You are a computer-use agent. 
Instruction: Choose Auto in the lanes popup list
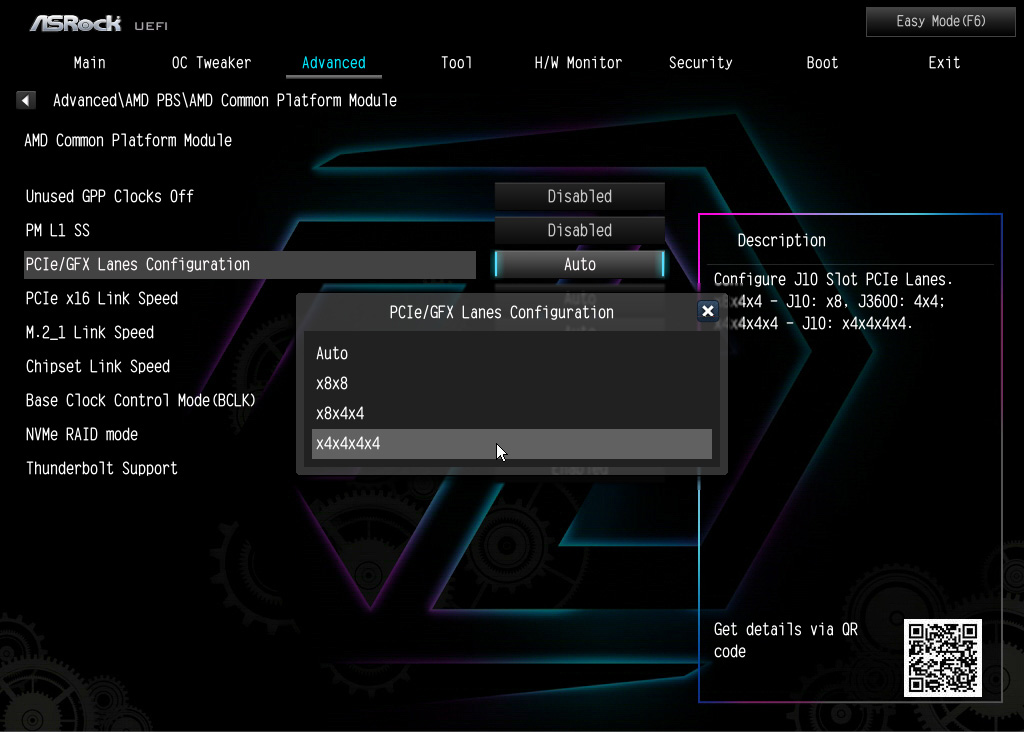511,353
